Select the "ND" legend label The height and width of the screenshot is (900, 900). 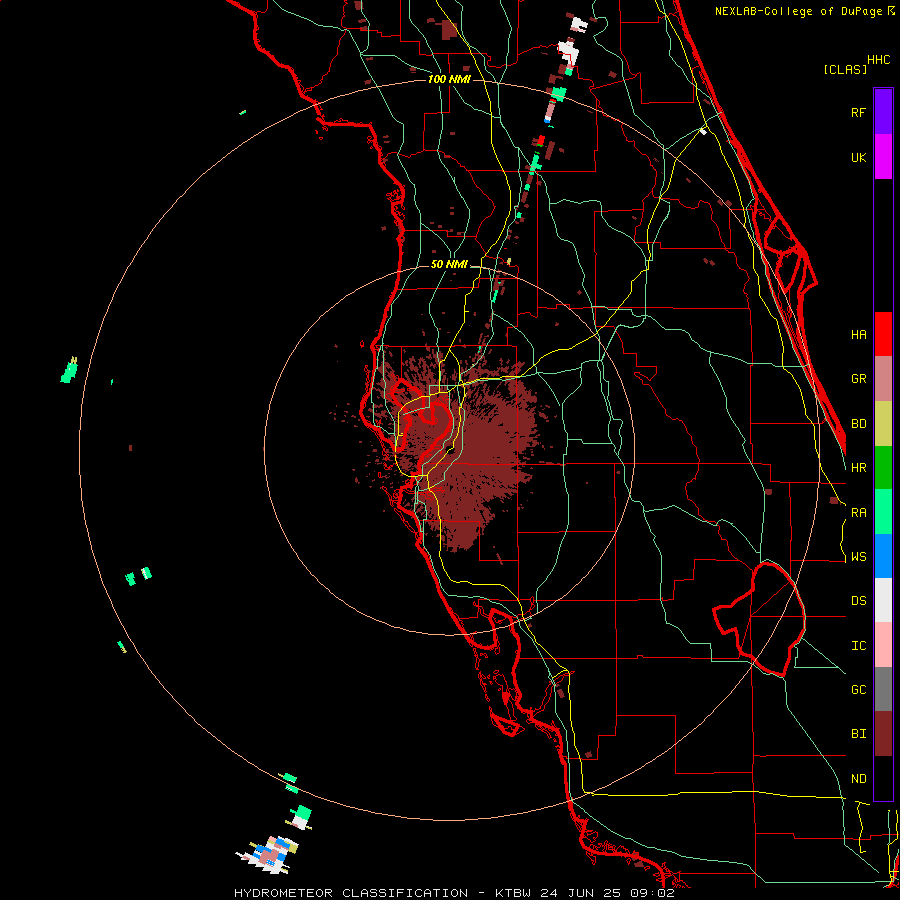point(858,779)
